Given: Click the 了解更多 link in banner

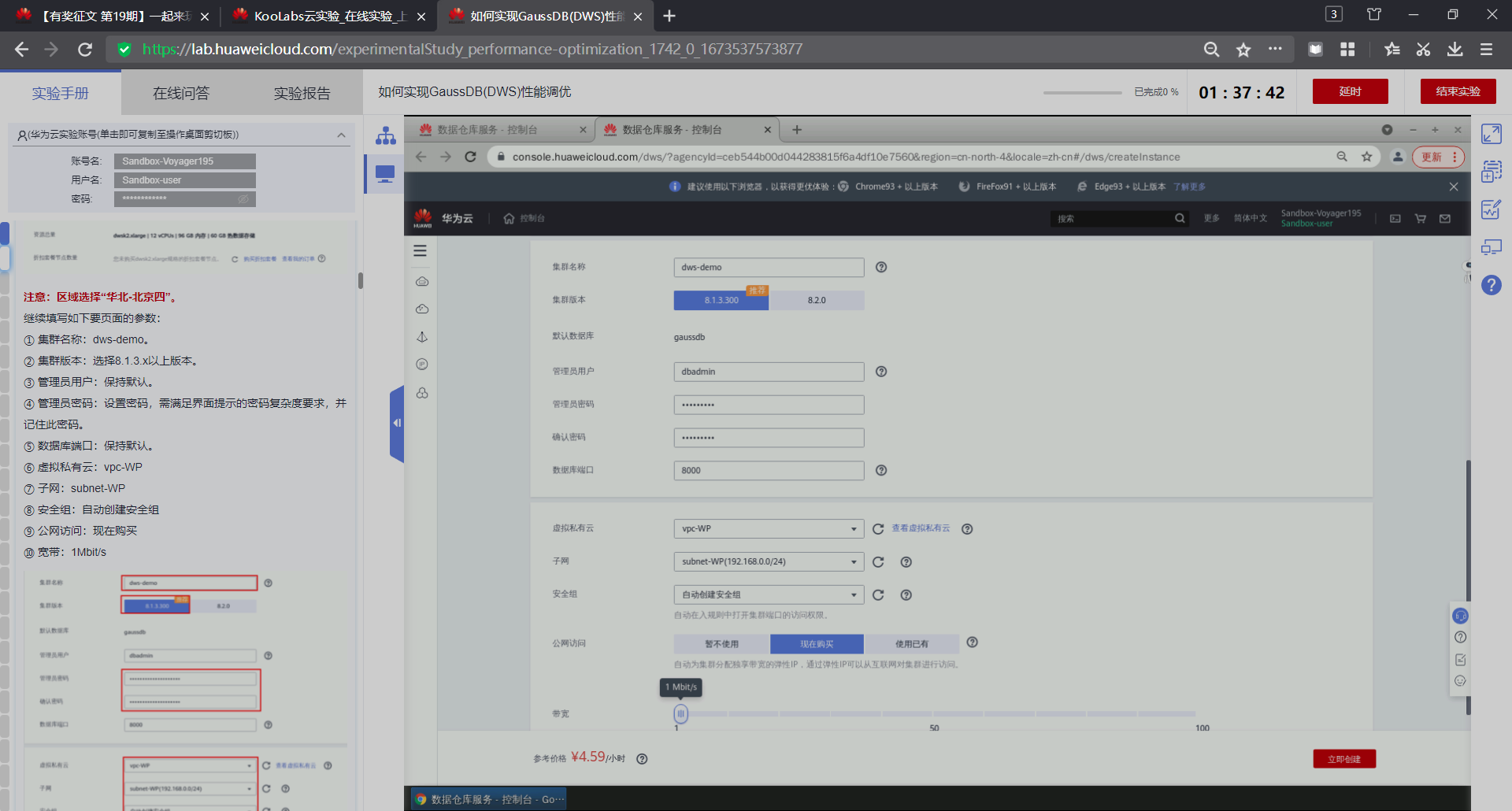Looking at the screenshot, I should click(1189, 187).
